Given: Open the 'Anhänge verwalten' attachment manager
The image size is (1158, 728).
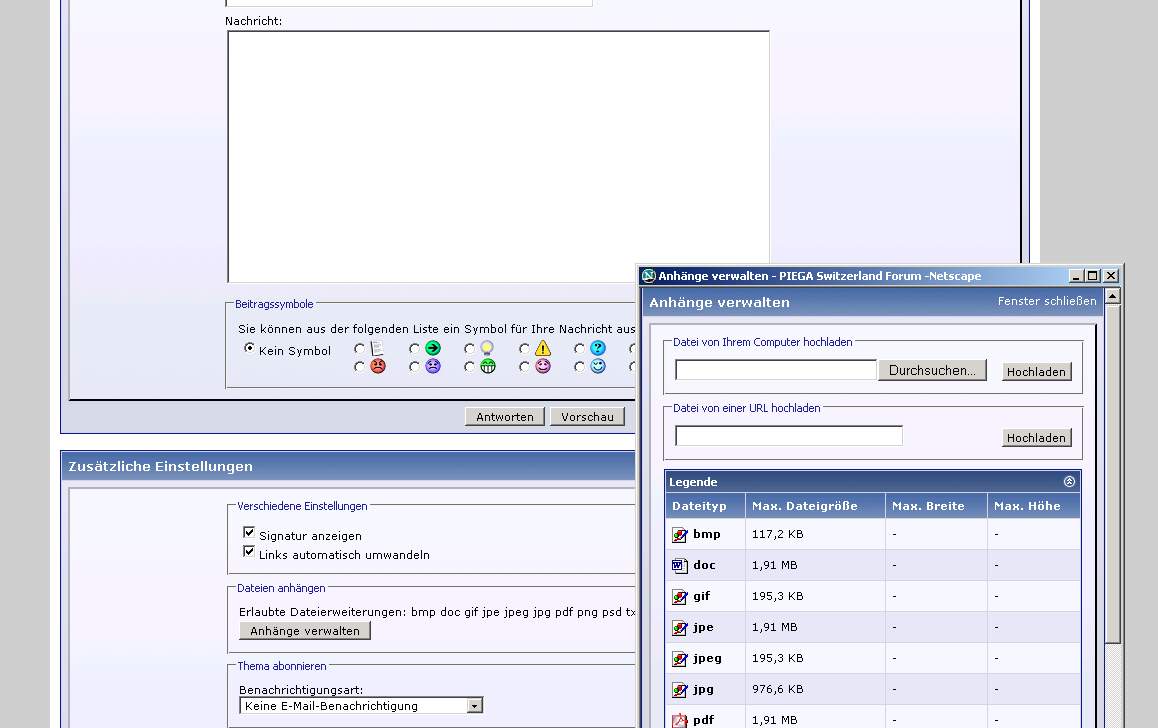Looking at the screenshot, I should click(305, 631).
